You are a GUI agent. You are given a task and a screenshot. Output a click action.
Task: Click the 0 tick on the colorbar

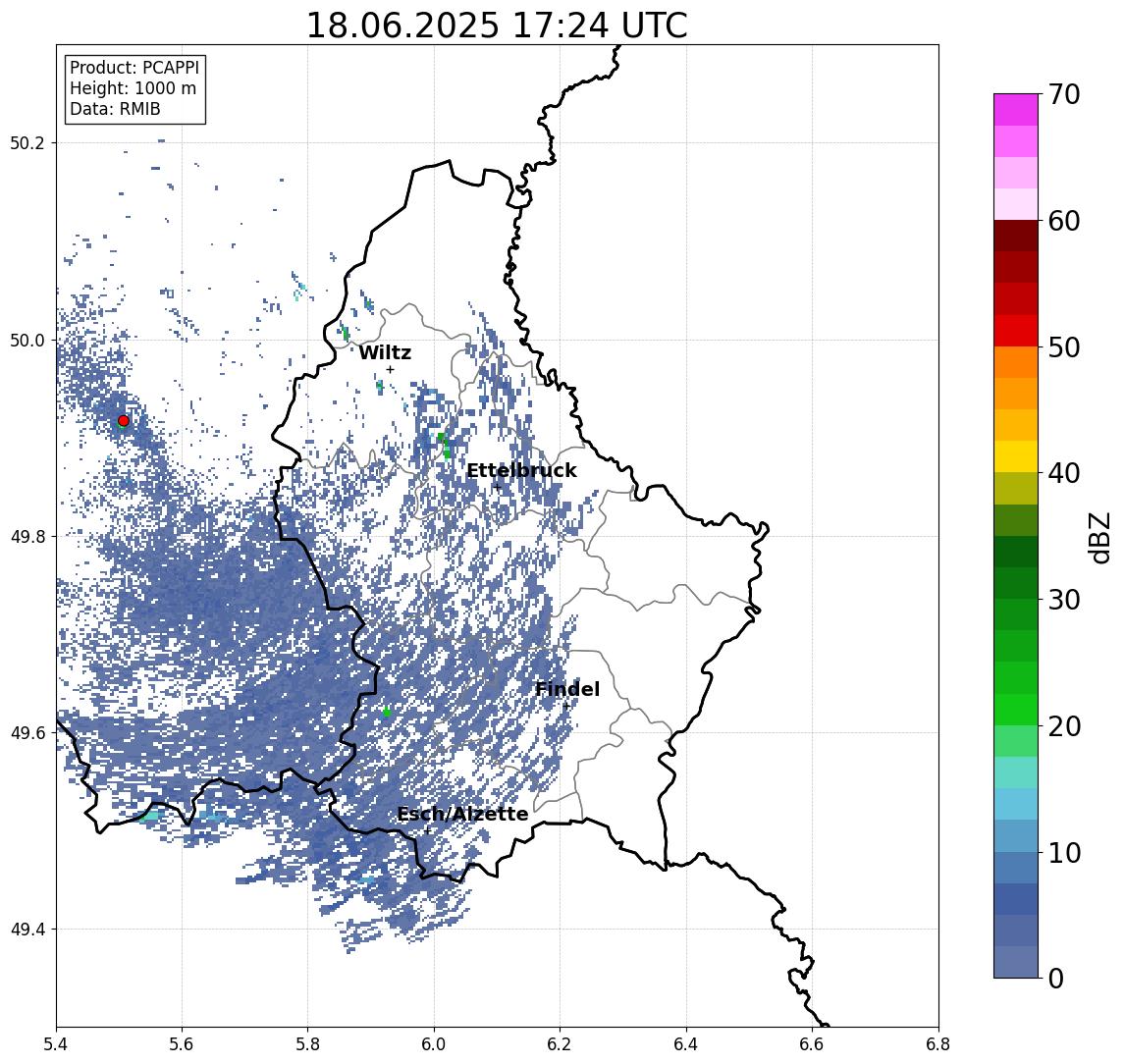pos(1056,978)
